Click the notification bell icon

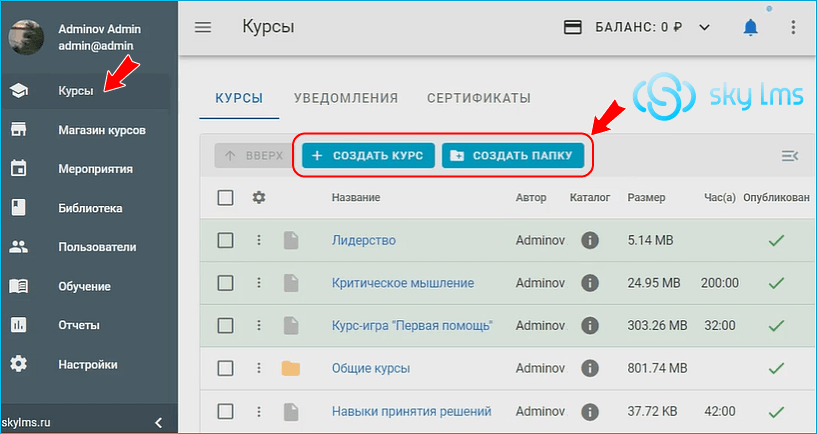[x=750, y=27]
